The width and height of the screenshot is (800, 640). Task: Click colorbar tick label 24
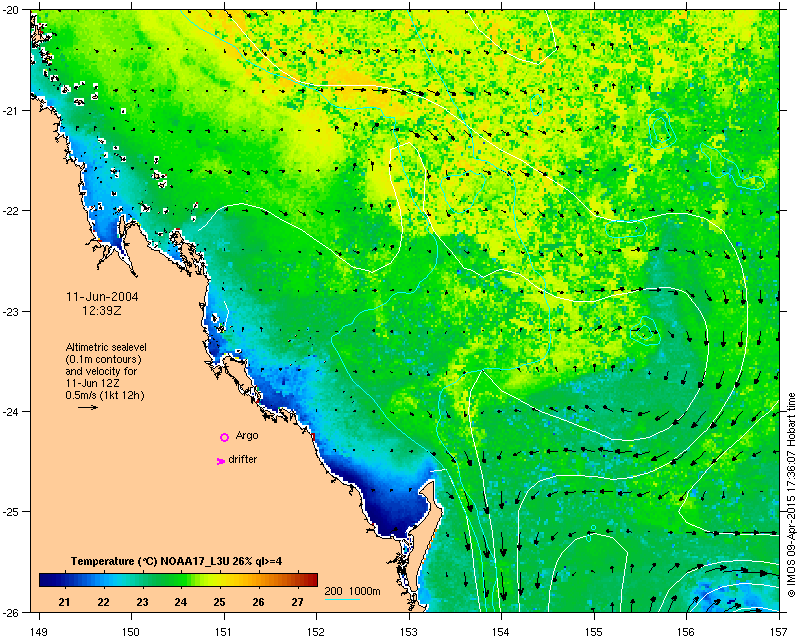tap(181, 602)
